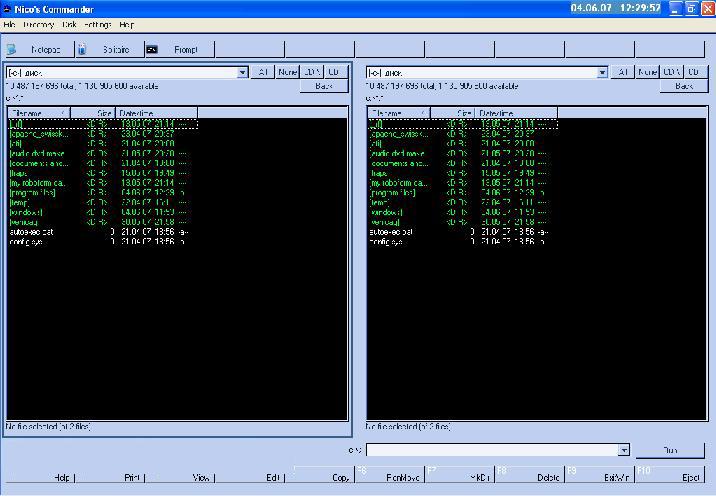716x496 pixels.
Task: Click CD \ button in left panel
Action: pyautogui.click(x=312, y=72)
